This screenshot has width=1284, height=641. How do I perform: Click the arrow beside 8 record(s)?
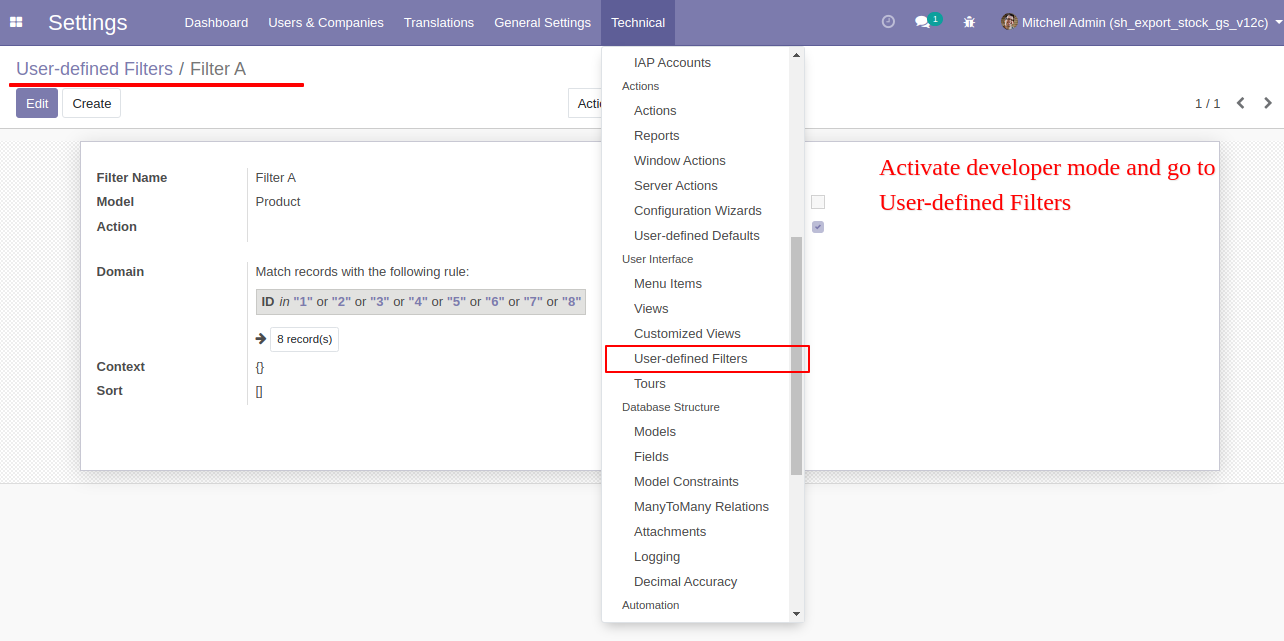(x=261, y=339)
